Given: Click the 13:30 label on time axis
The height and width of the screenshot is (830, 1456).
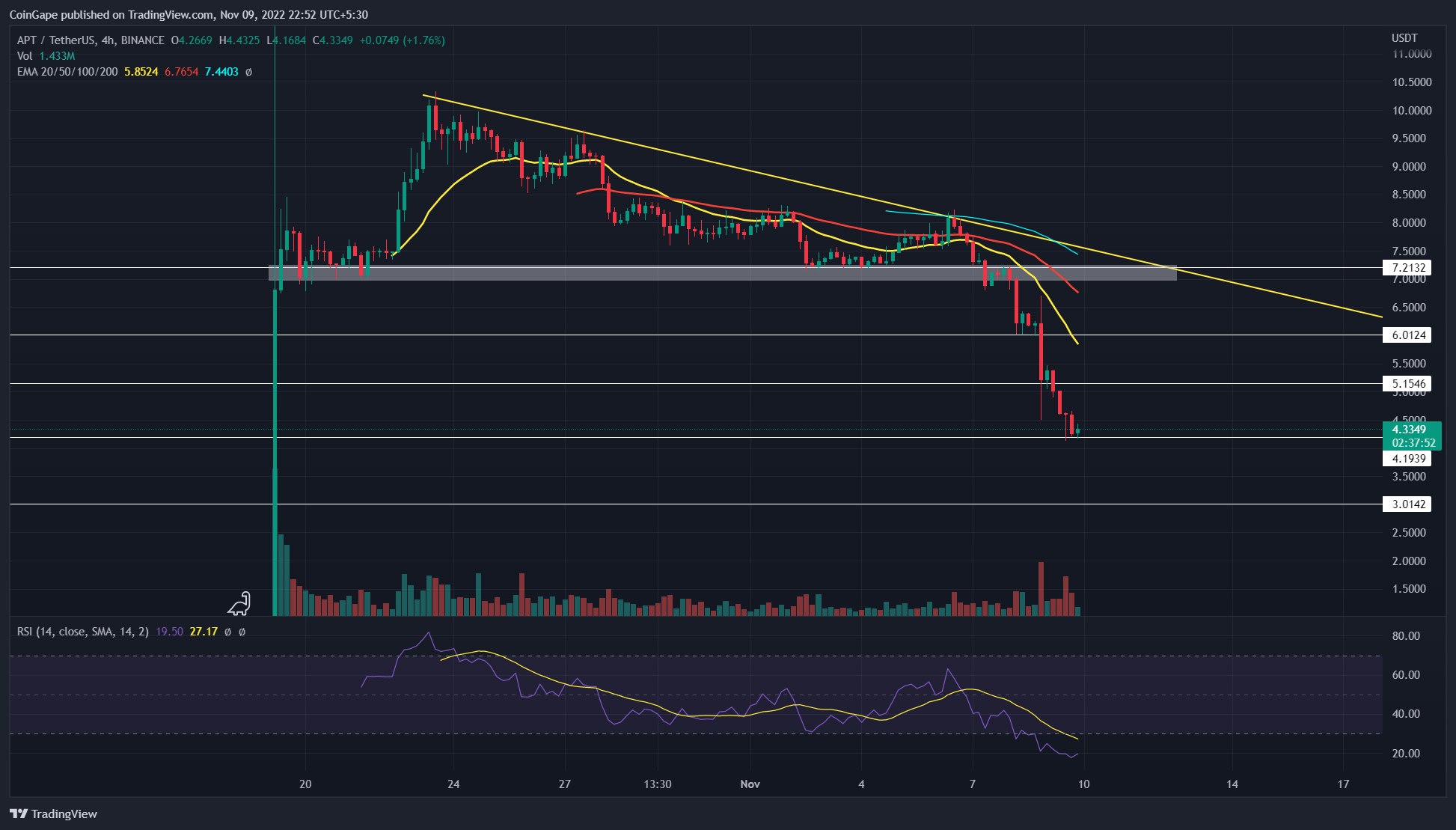Looking at the screenshot, I should [657, 784].
